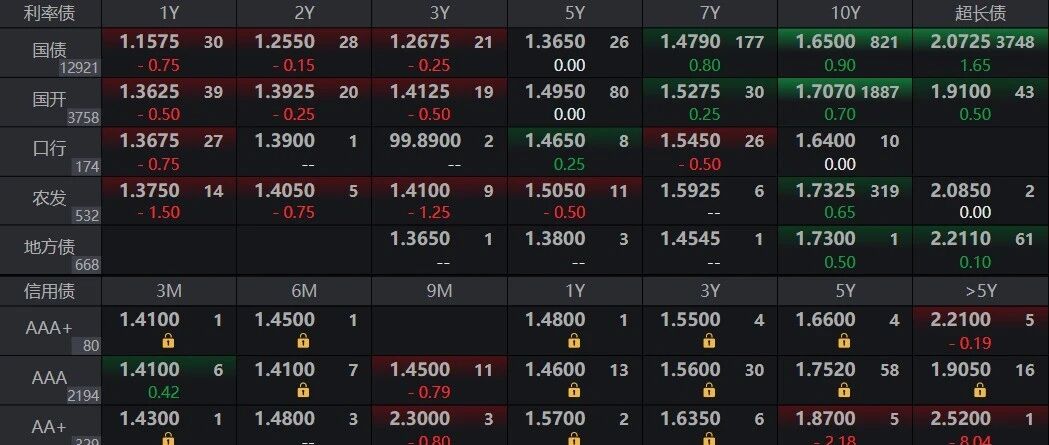Open the 农发 row label

[x=50, y=200]
